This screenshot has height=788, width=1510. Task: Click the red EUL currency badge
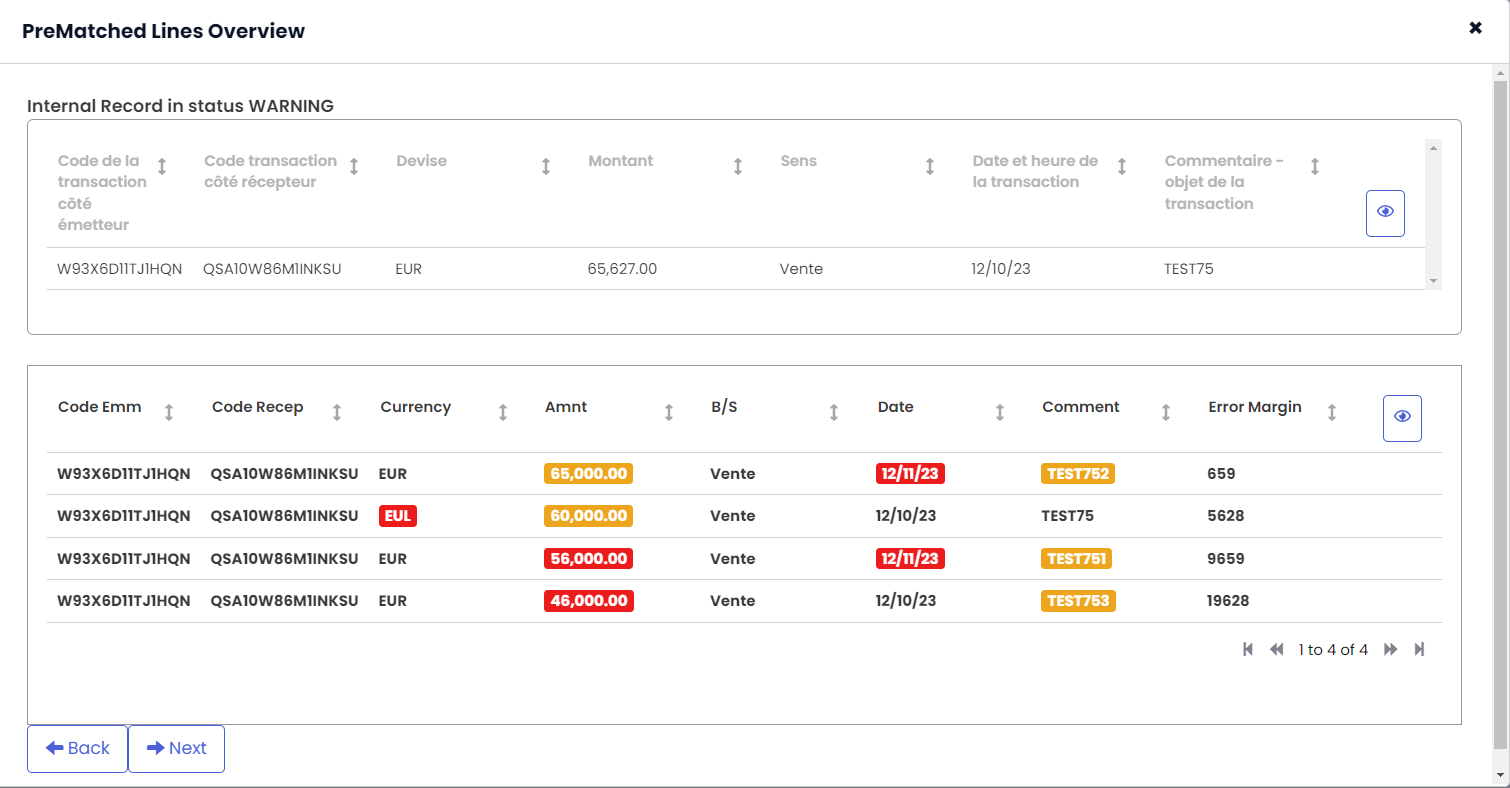(x=398, y=516)
